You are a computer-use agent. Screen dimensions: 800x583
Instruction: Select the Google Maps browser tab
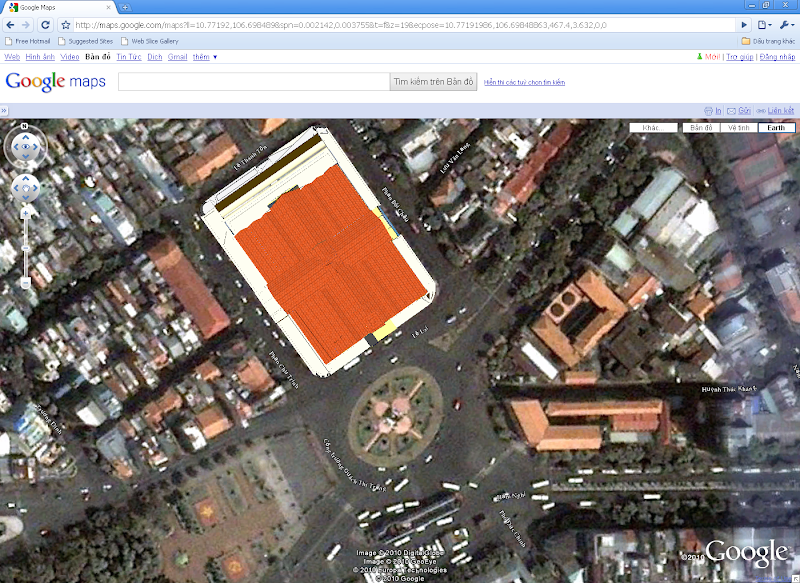point(60,7)
